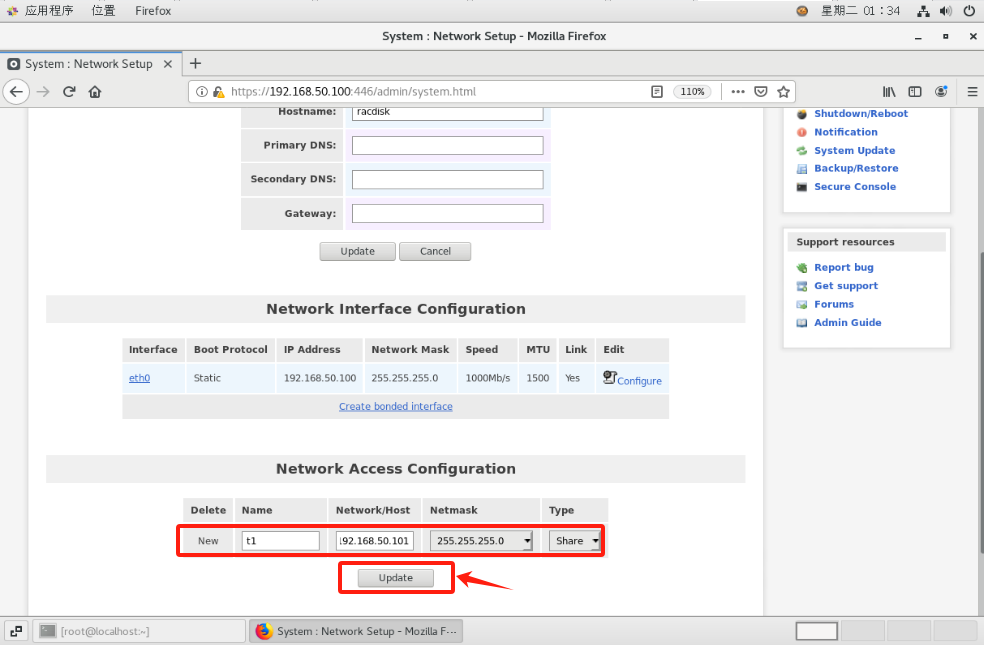Screen dimensions: 984x645
Task: Click the Name field containing t1
Action: click(281, 541)
